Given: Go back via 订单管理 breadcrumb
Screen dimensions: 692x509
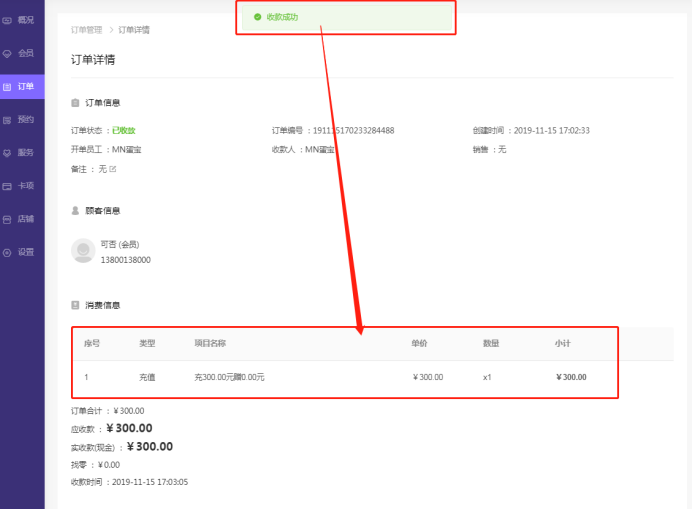Looking at the screenshot, I should coord(86,30).
